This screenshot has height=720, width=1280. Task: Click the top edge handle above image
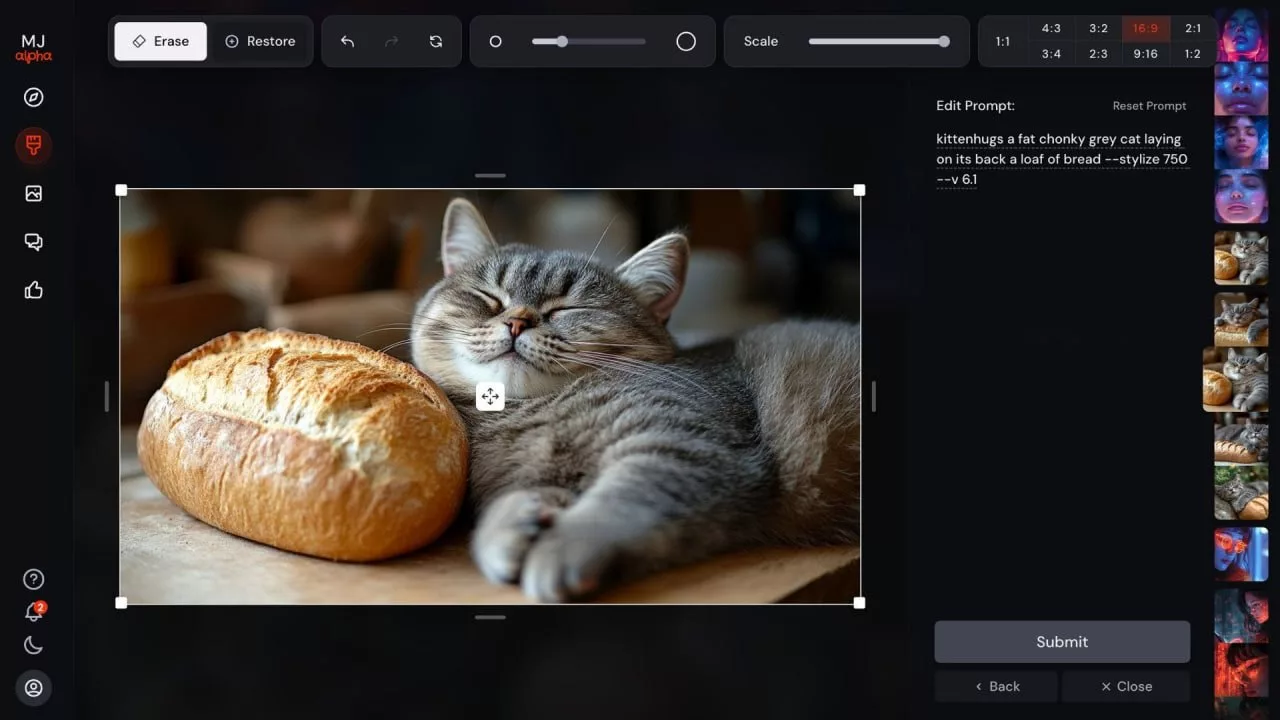(x=490, y=176)
